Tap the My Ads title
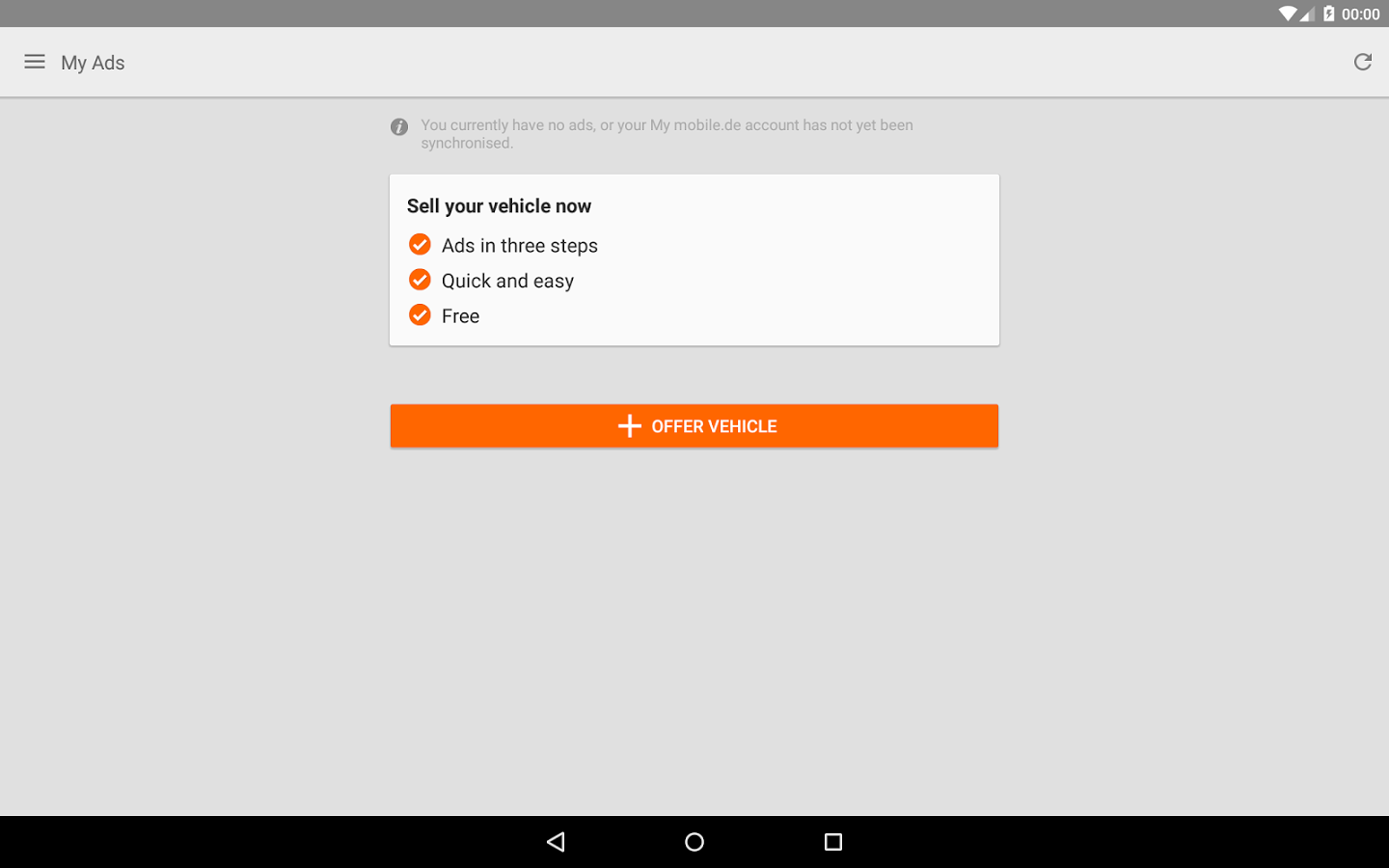Viewport: 1389px width, 868px height. [x=93, y=63]
